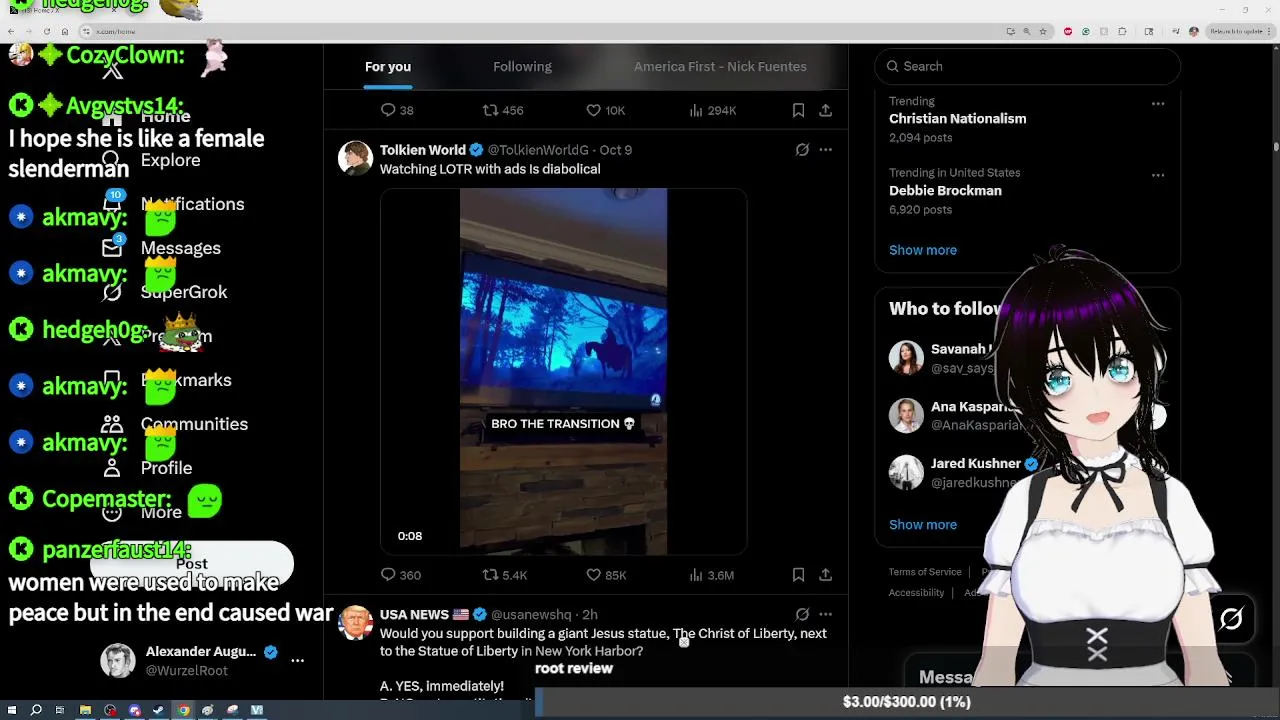Open Chrome profile avatar
Image resolution: width=1280 pixels, height=720 pixels.
pyautogui.click(x=1193, y=31)
